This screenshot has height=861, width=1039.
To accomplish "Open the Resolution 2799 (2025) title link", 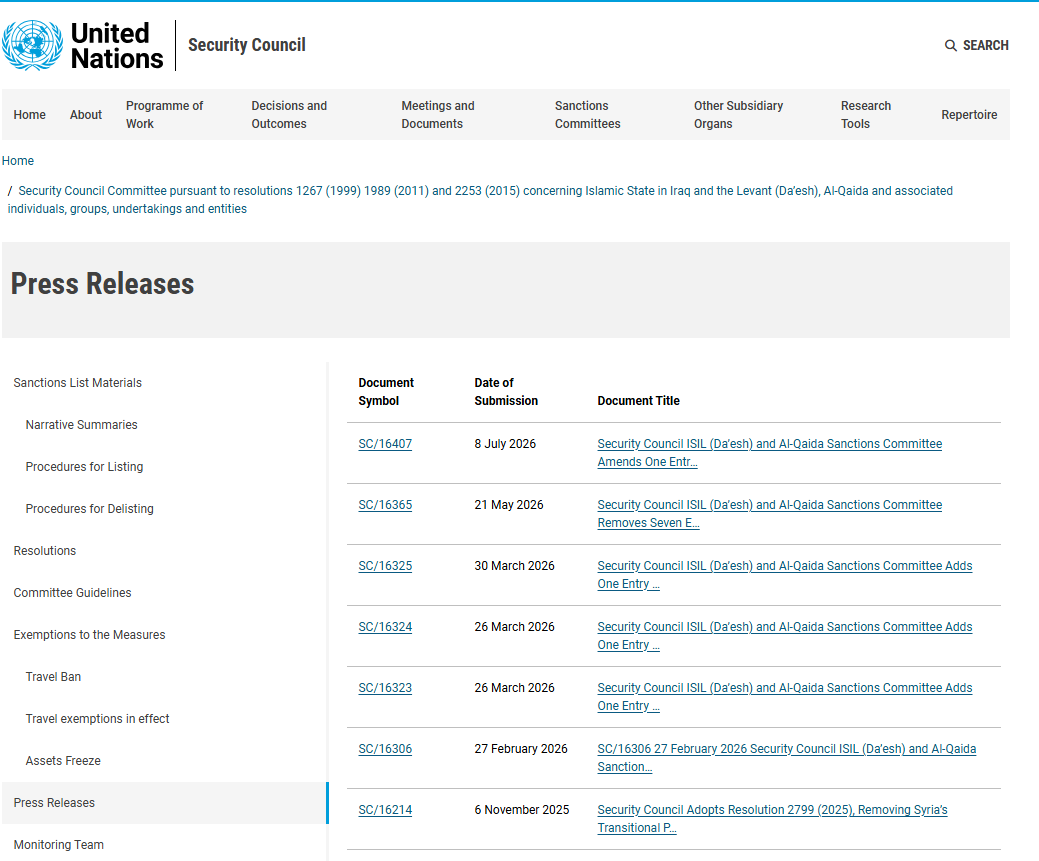I will [772, 819].
